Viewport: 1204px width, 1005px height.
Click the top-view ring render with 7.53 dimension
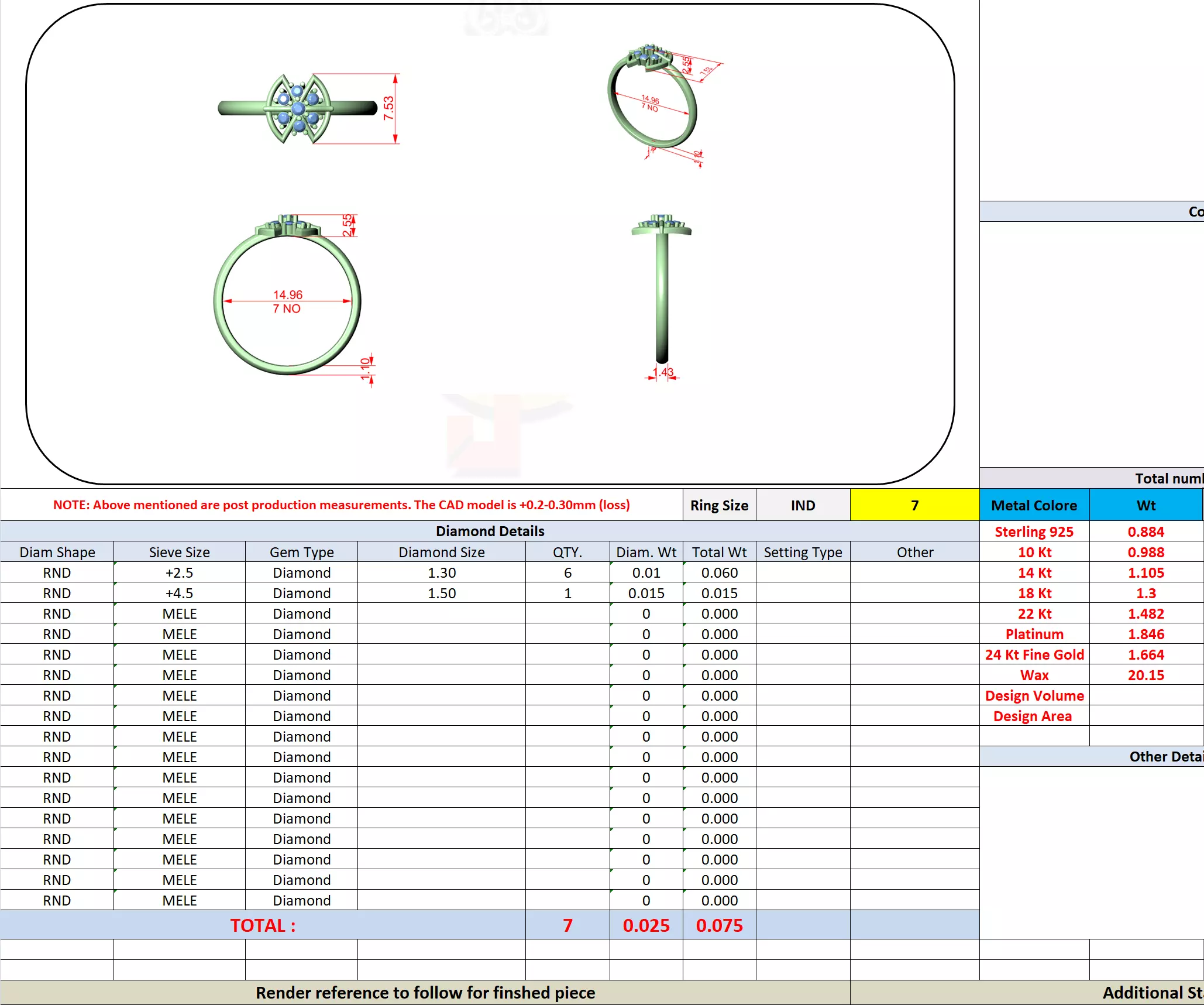point(298,109)
